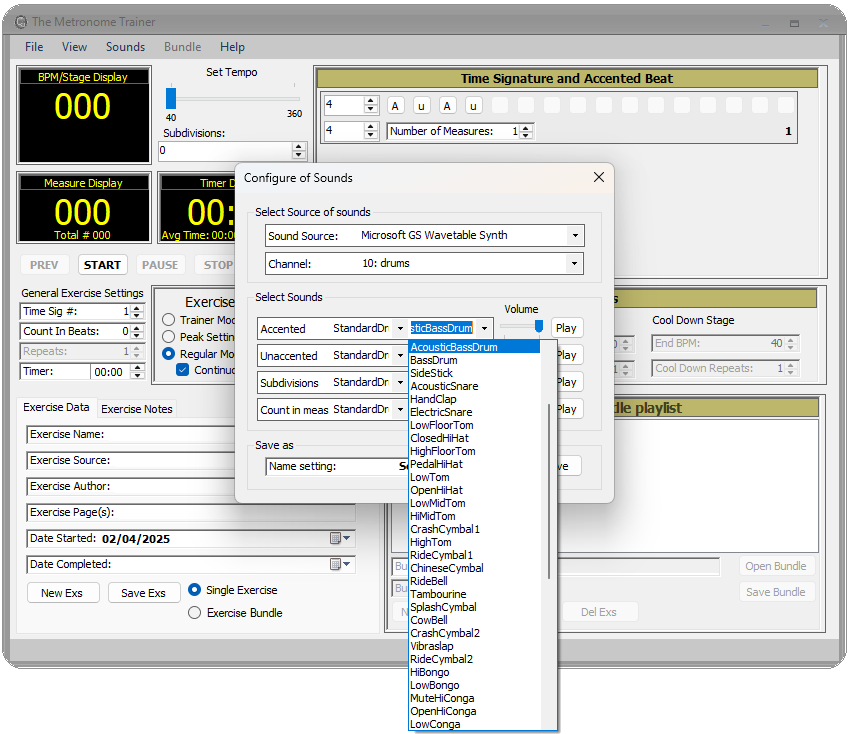
Task: Switch to the Exercise Notes tab
Action: click(x=137, y=408)
